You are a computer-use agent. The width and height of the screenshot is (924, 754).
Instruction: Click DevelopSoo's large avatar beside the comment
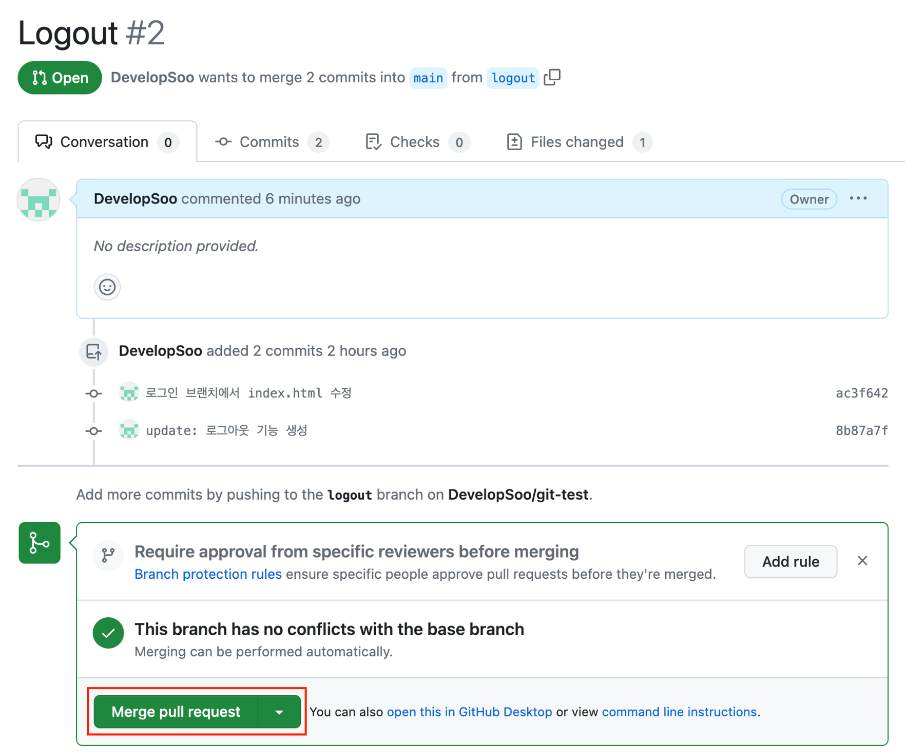(x=38, y=200)
